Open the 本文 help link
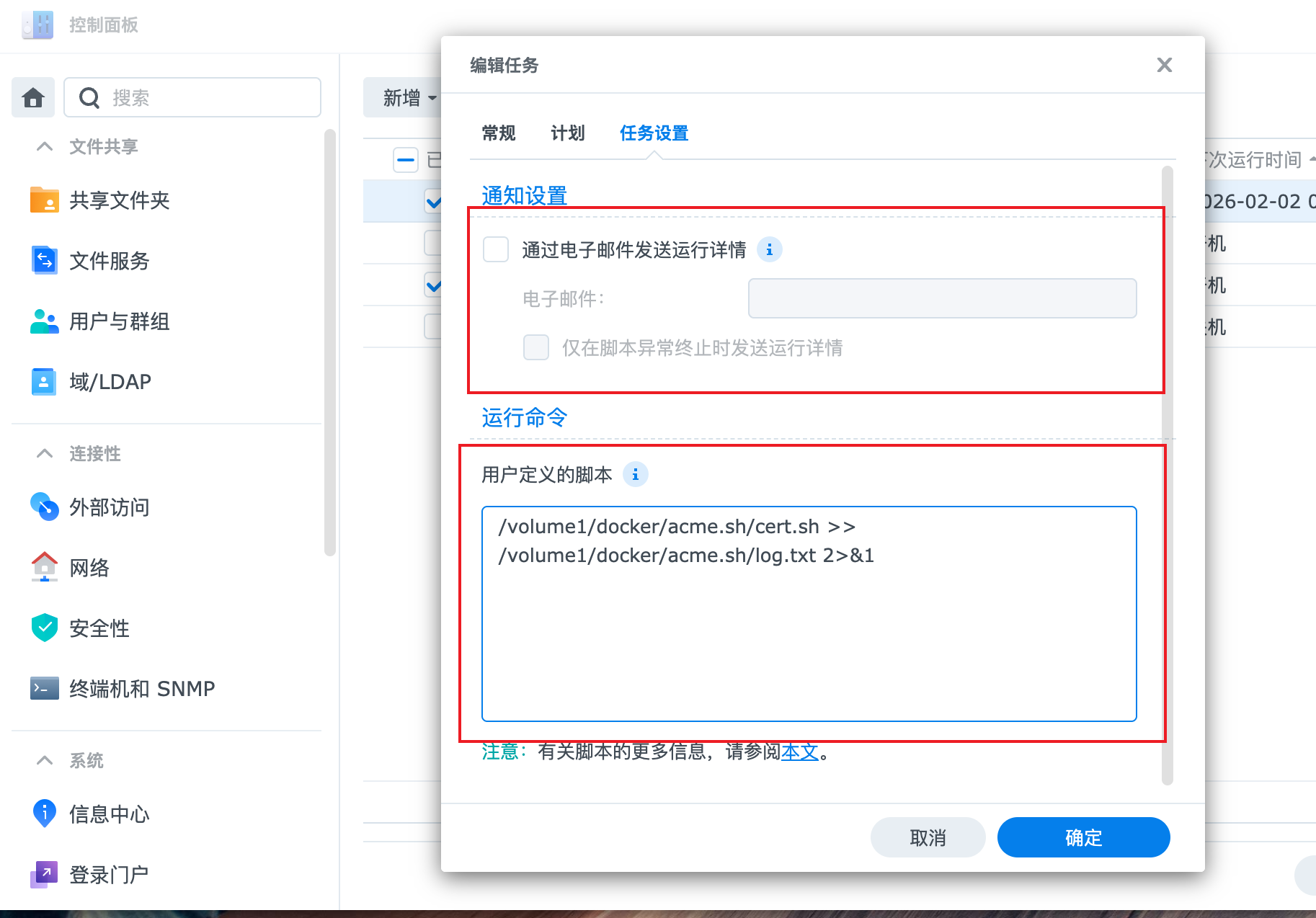 [800, 752]
